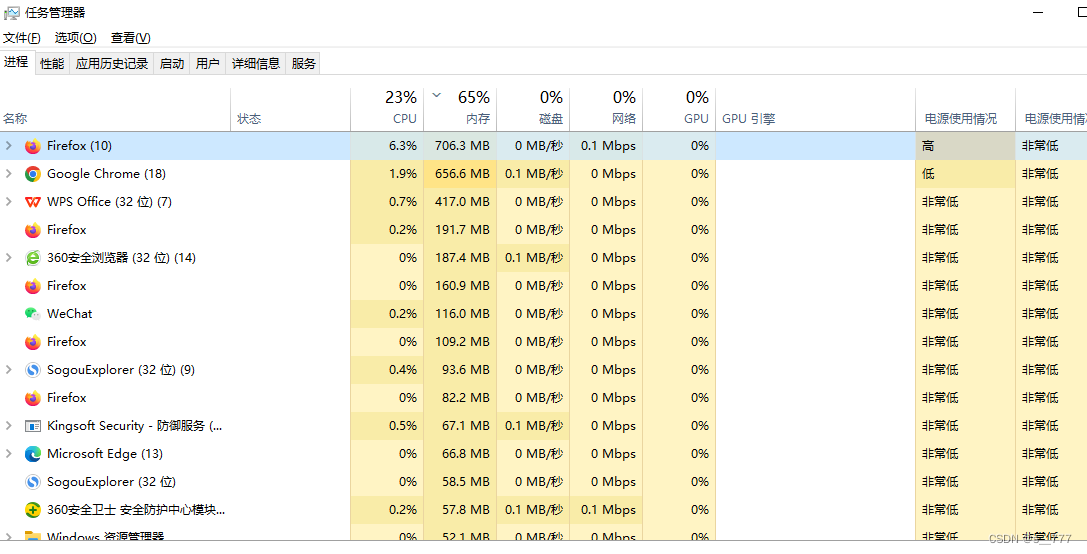This screenshot has height=554, width=1087.
Task: Click the 1.9% CPU value for Chrome
Action: tap(403, 174)
